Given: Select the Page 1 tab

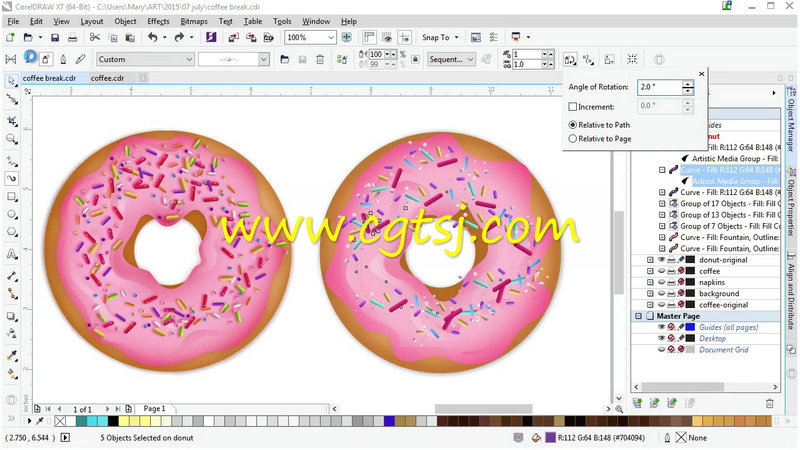Looking at the screenshot, I should coord(155,409).
